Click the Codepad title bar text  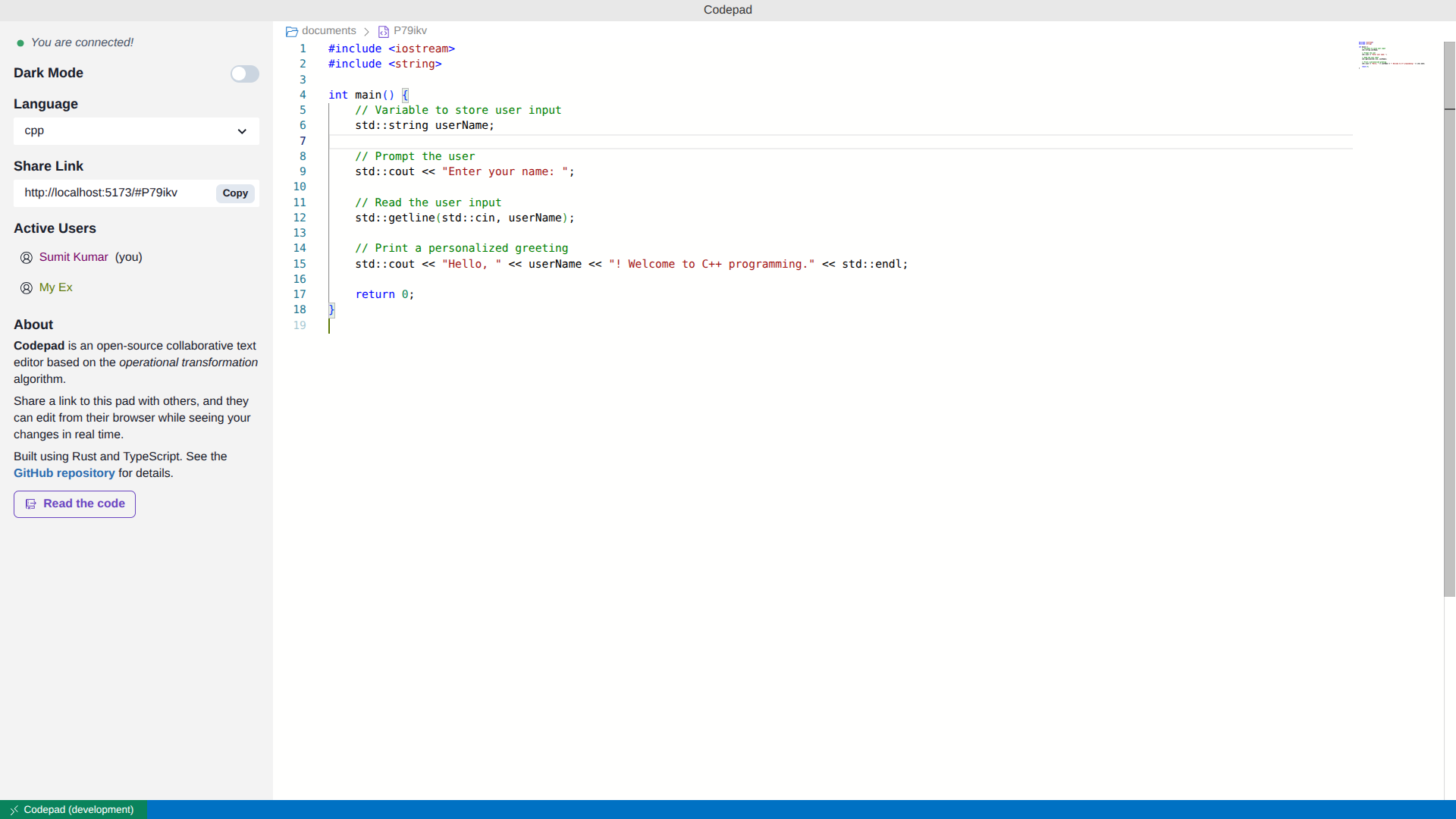point(728,10)
